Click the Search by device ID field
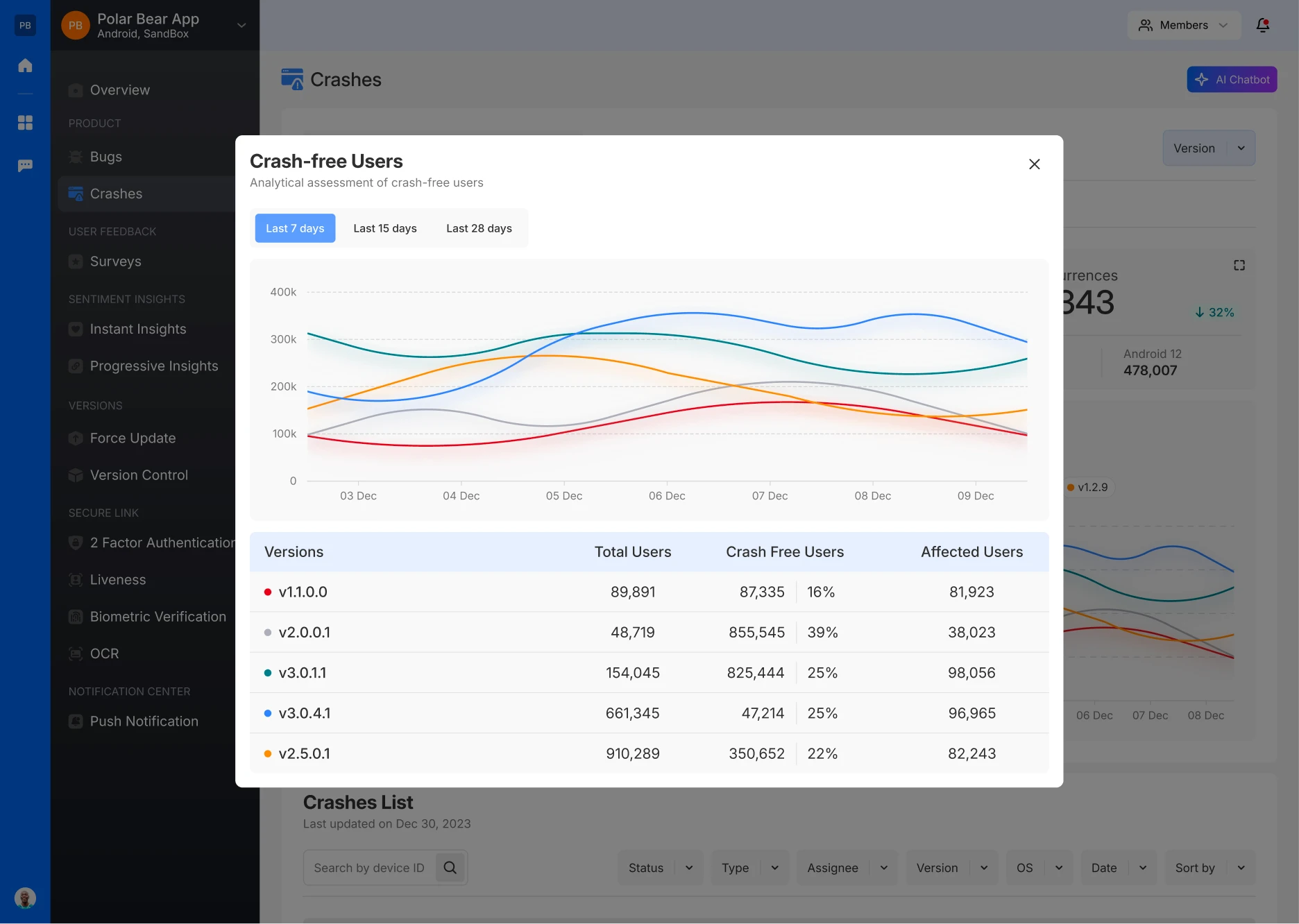 coord(369,868)
